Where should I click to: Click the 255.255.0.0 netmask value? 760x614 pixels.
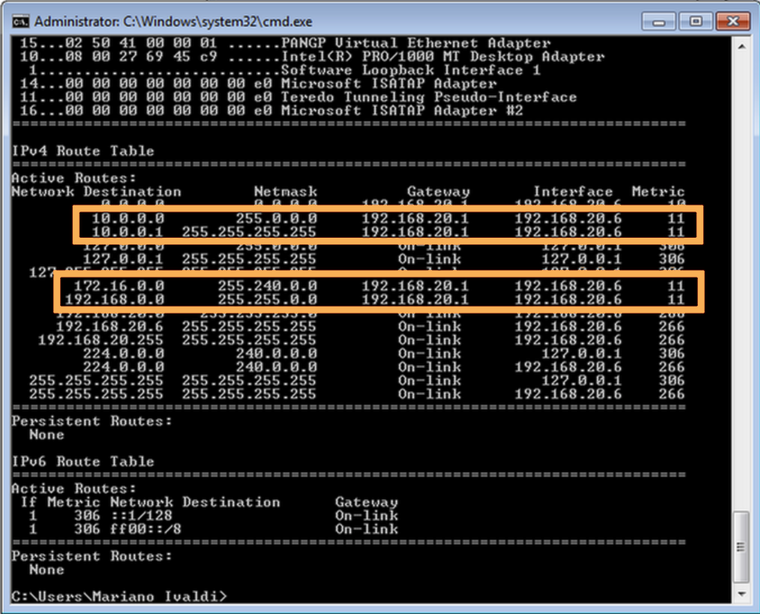pyautogui.click(x=267, y=299)
